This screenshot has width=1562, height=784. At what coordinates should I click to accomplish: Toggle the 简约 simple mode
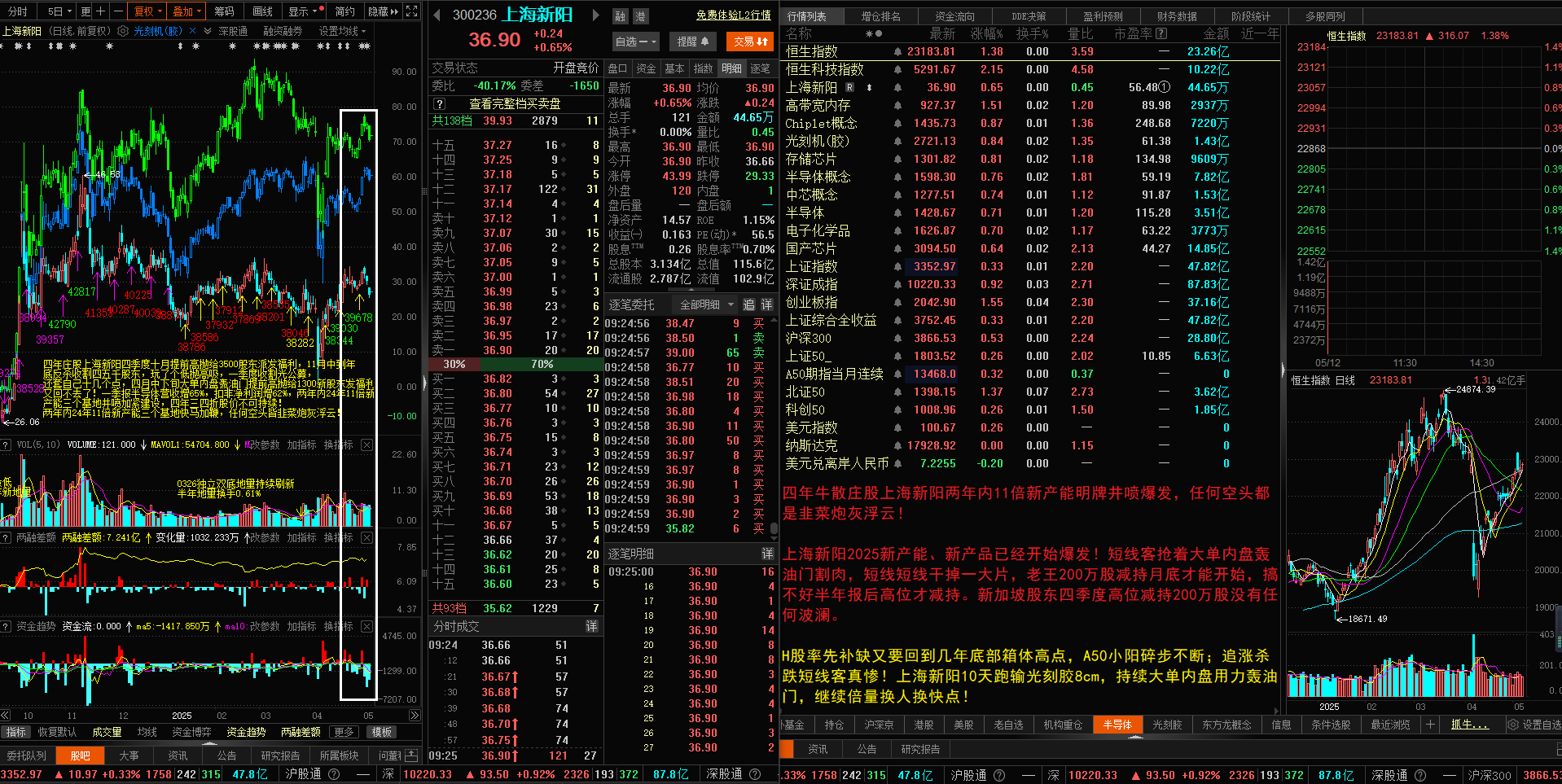click(x=344, y=11)
